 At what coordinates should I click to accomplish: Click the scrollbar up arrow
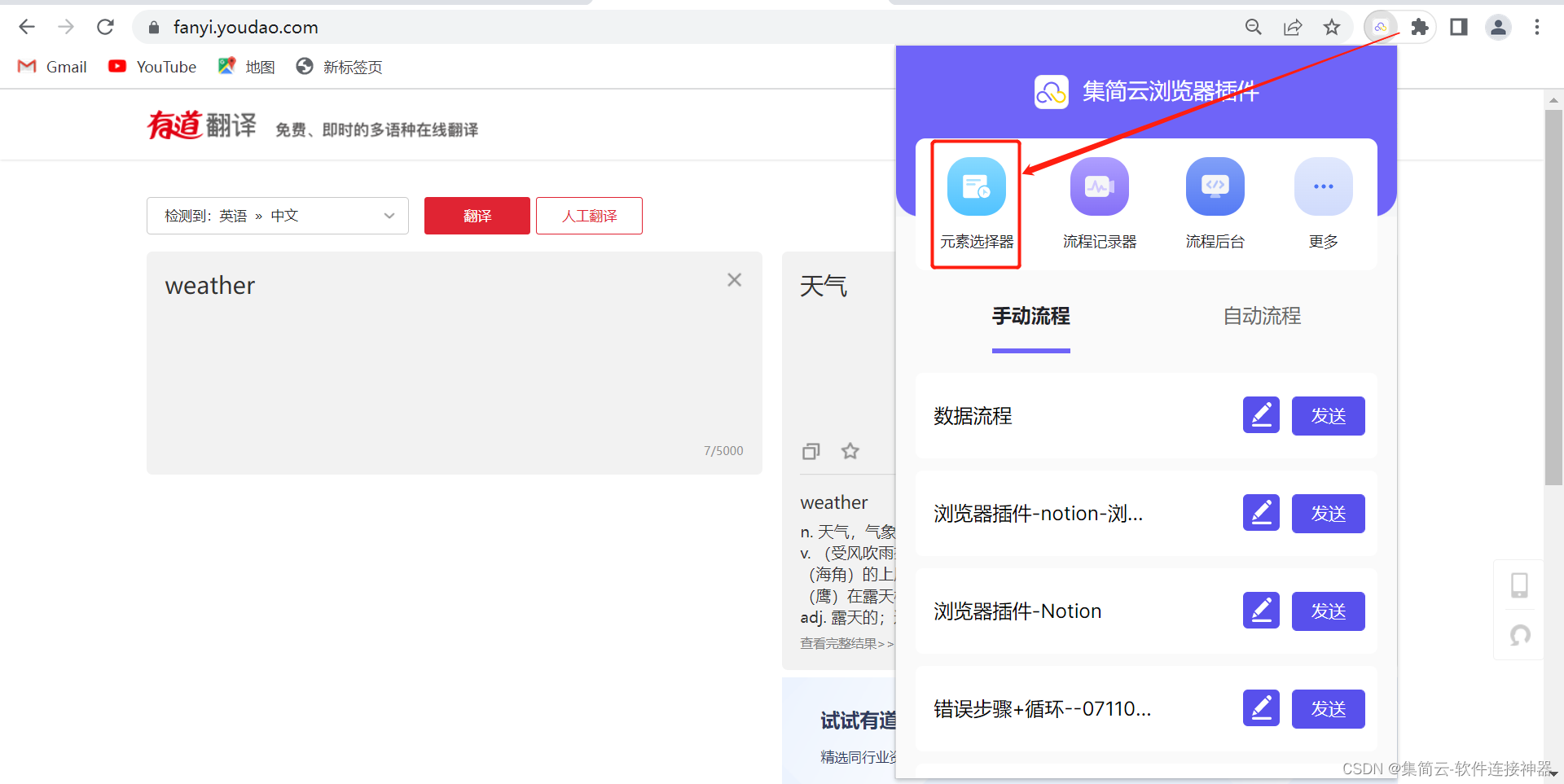pos(1553,100)
